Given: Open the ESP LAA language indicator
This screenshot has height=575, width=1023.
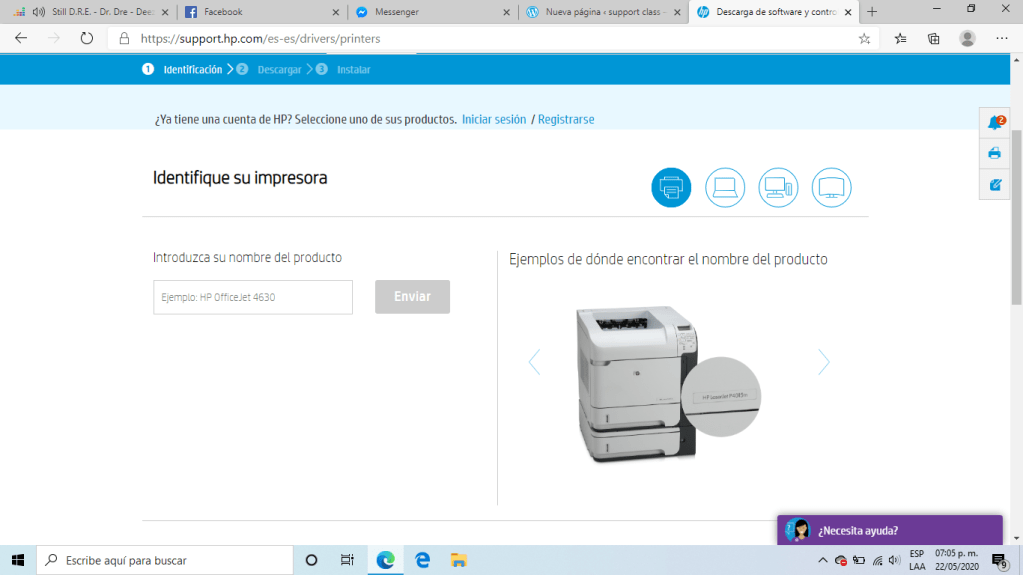Looking at the screenshot, I should pyautogui.click(x=917, y=560).
